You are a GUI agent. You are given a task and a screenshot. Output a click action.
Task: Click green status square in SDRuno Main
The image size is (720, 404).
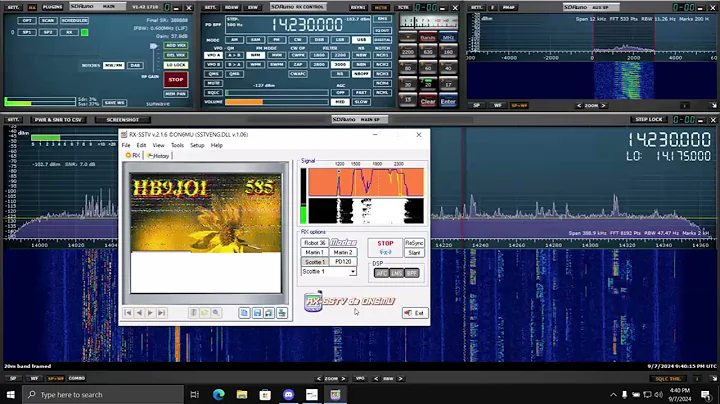84,32
